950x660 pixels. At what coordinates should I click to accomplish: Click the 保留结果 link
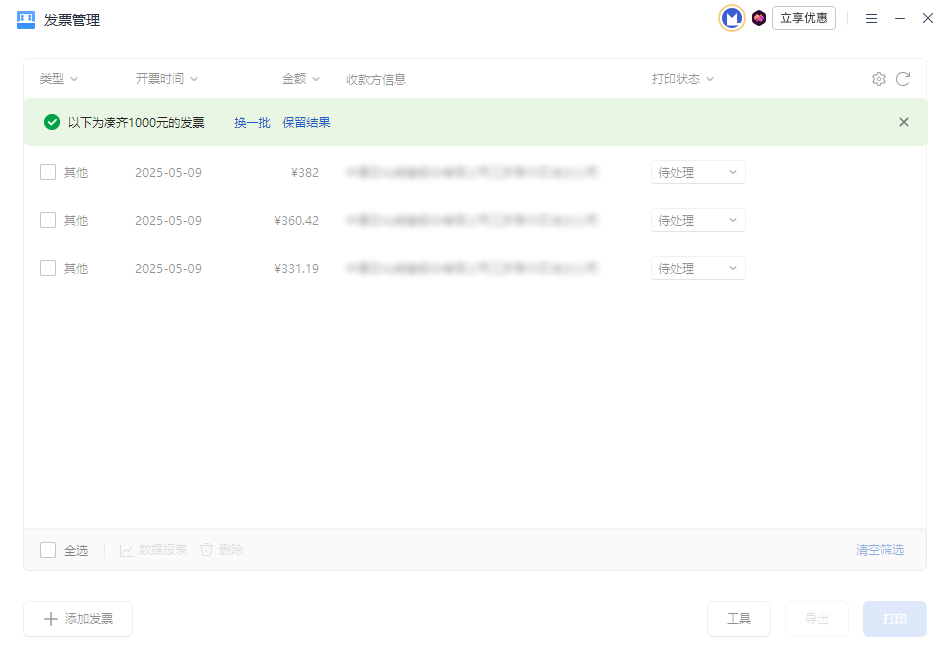[x=306, y=122]
